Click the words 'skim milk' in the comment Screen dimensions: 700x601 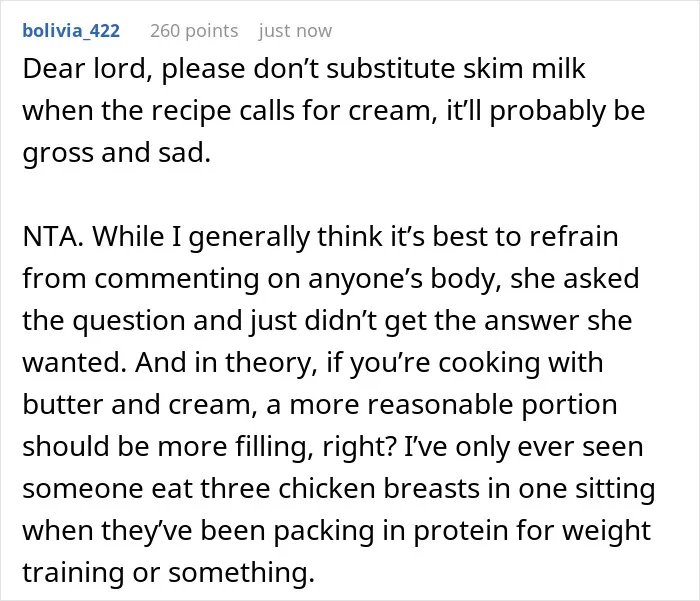[x=524, y=69]
